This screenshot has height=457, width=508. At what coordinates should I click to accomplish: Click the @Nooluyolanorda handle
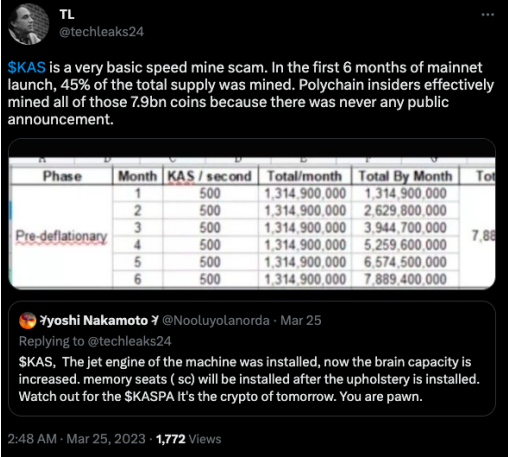(x=216, y=320)
